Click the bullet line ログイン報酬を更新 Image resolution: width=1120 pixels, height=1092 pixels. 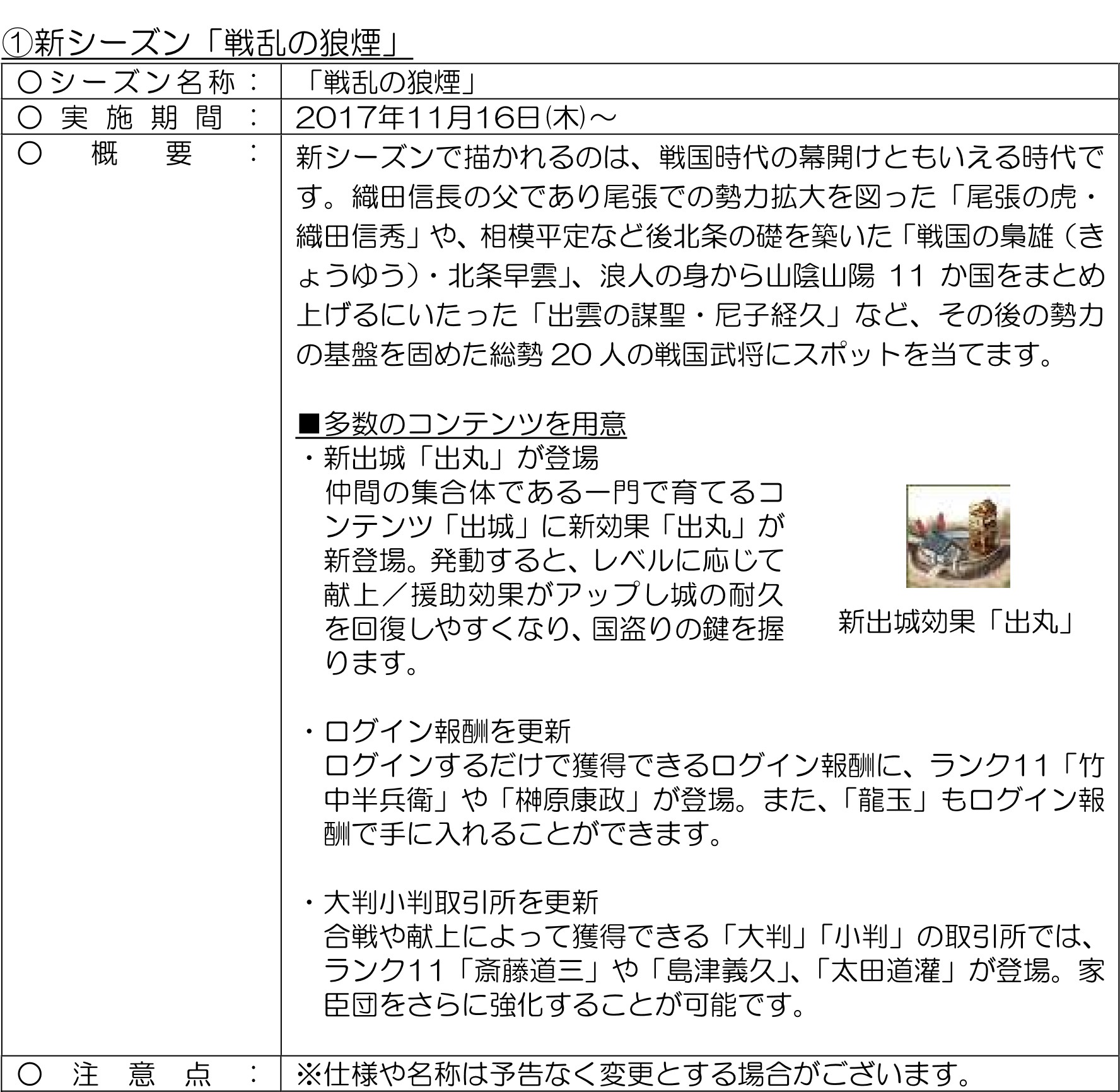click(x=446, y=732)
